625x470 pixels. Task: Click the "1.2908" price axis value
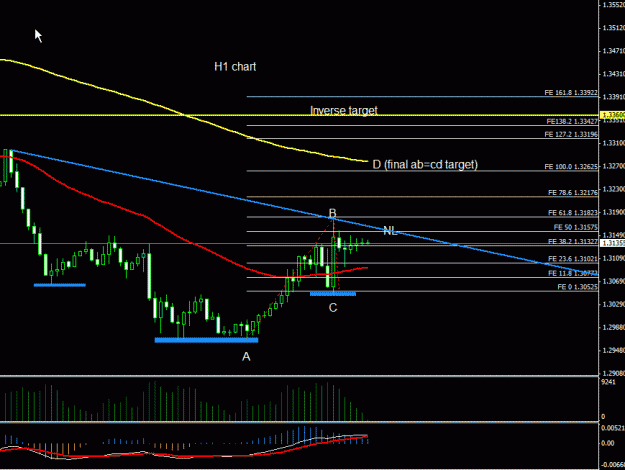(x=613, y=374)
